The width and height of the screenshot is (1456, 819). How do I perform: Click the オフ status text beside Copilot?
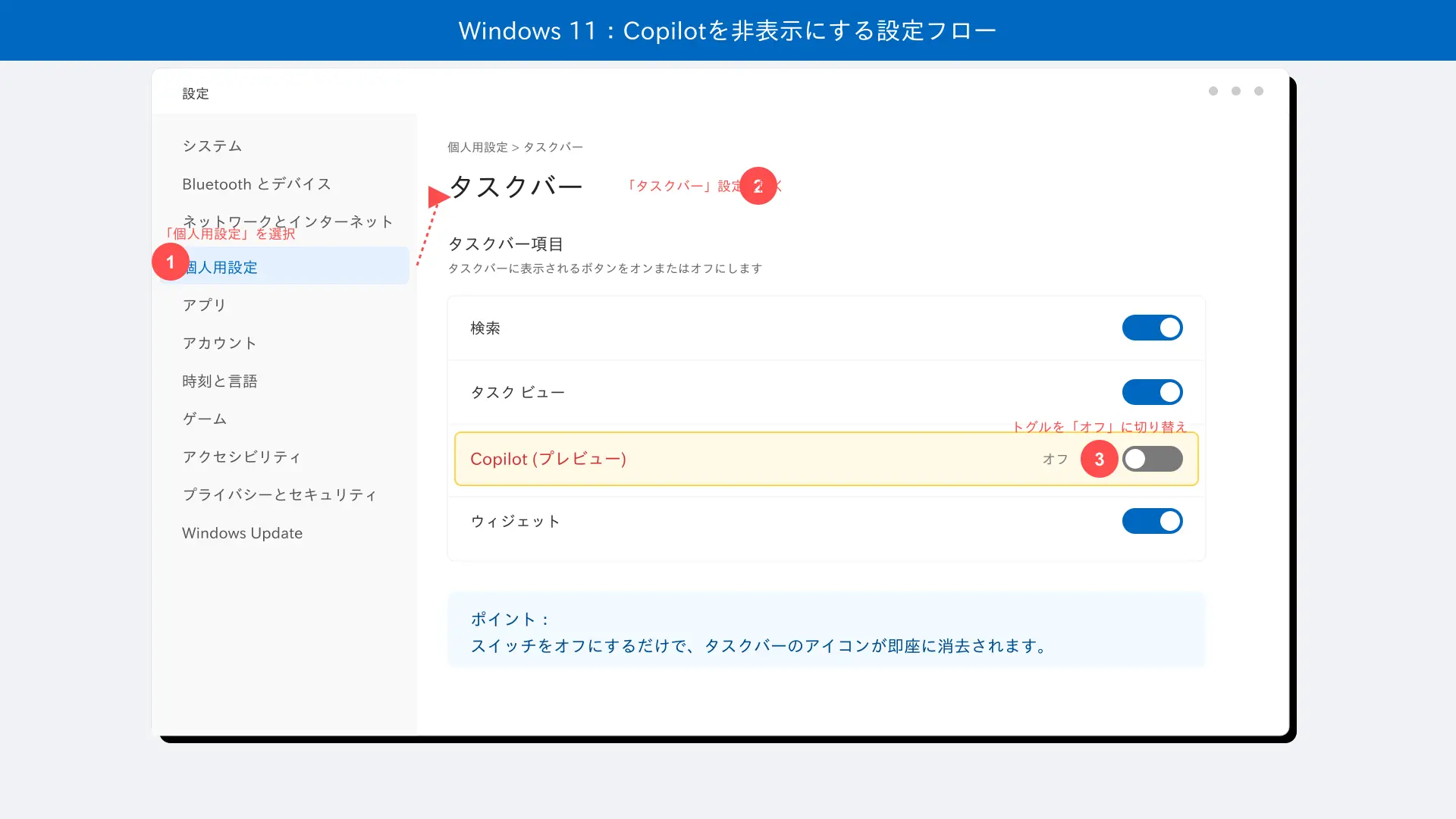click(x=1055, y=459)
